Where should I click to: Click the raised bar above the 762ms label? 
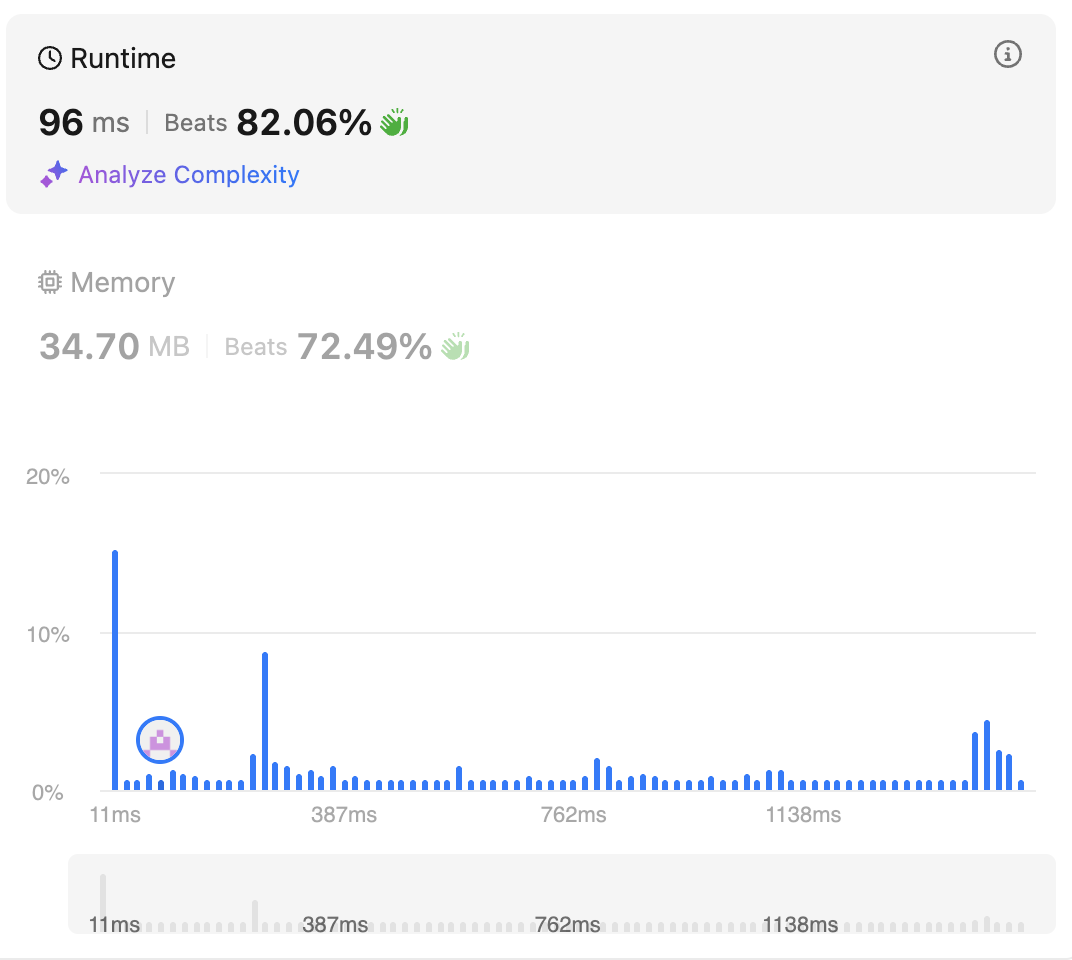(597, 774)
